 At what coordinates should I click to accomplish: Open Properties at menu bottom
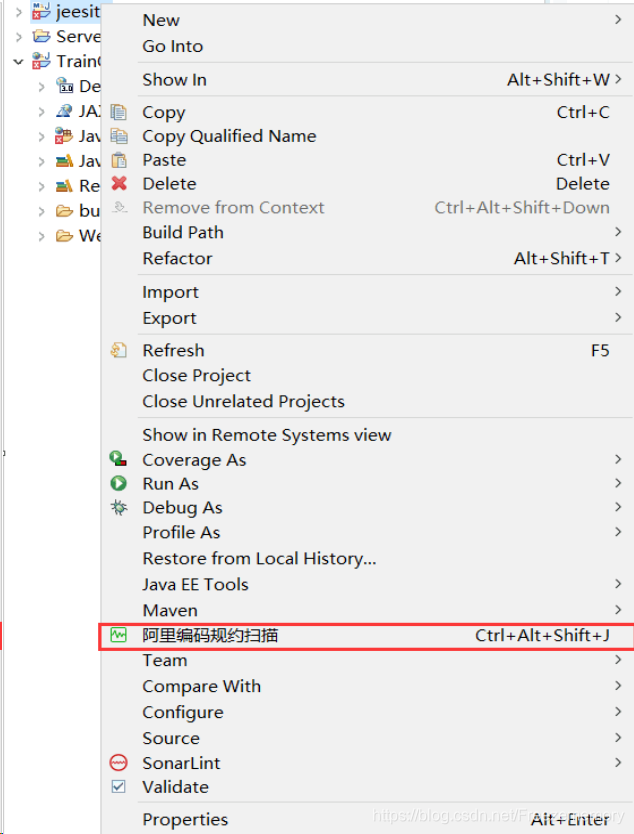[367, 820]
